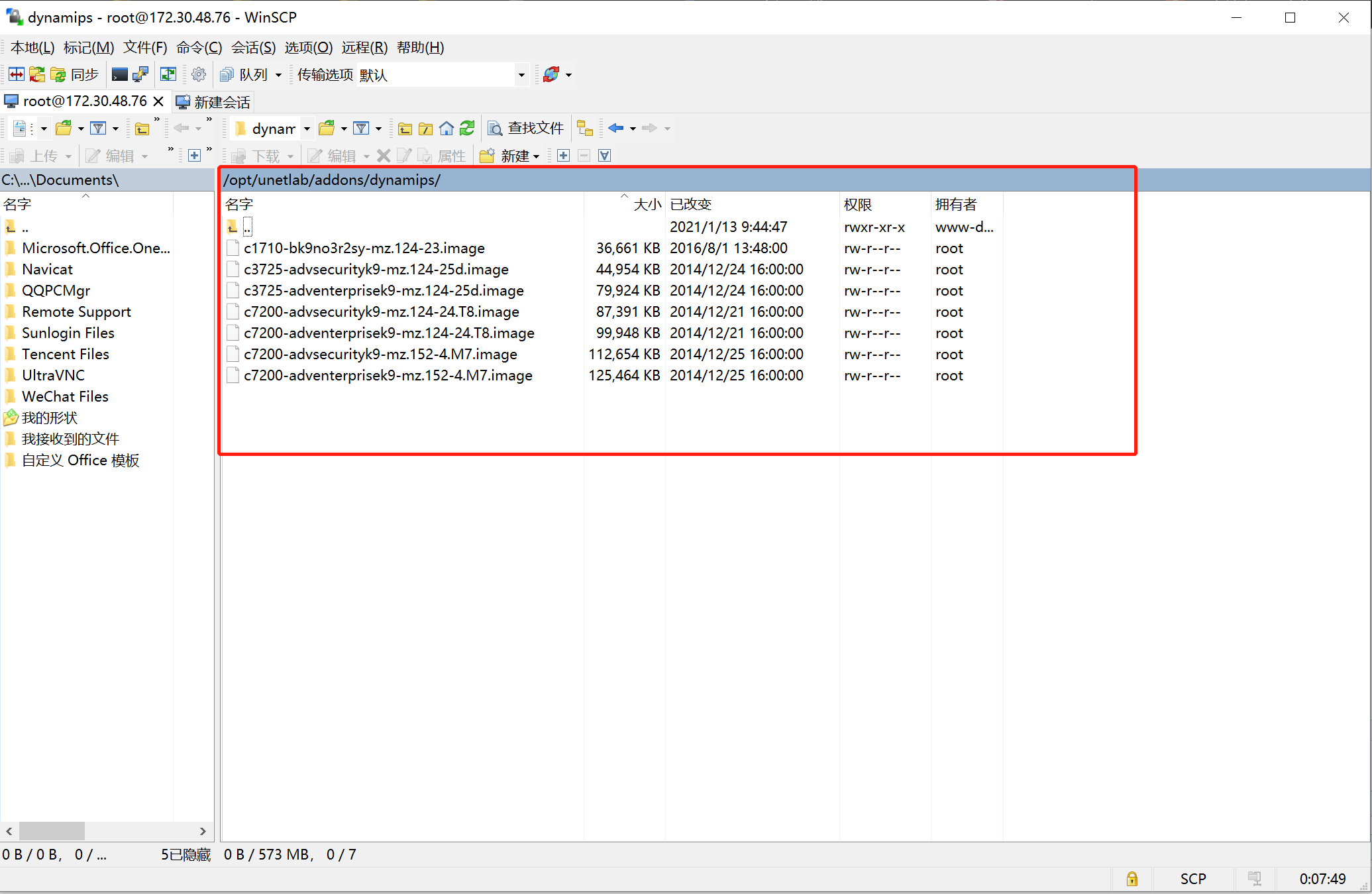
Task: Expand back history dropdown arrow
Action: pos(633,129)
